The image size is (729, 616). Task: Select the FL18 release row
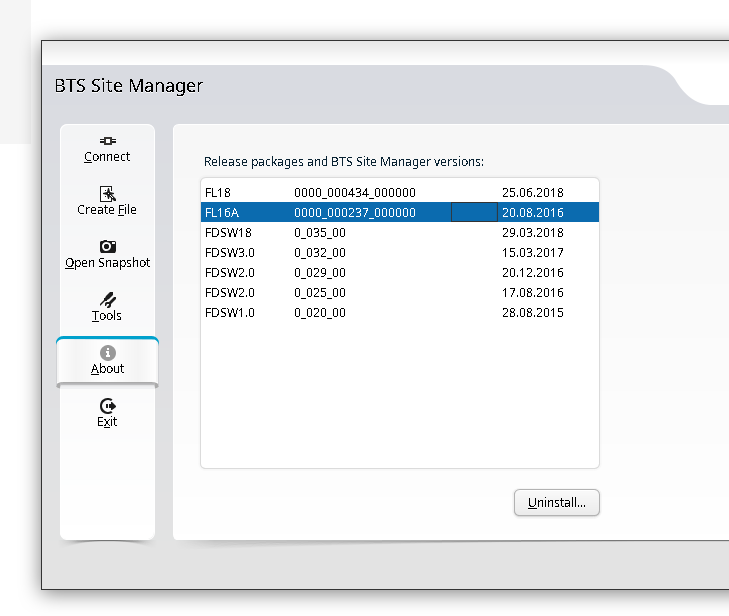coord(400,192)
